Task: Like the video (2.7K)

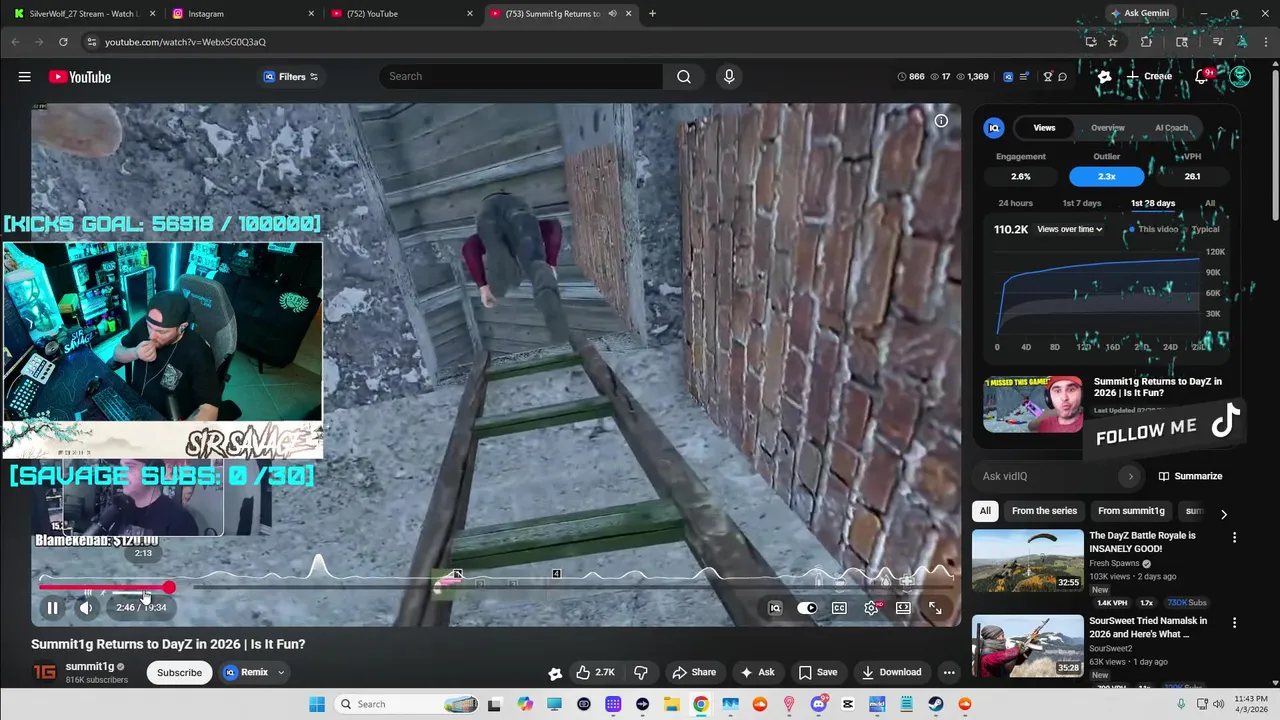Action: 595,672
